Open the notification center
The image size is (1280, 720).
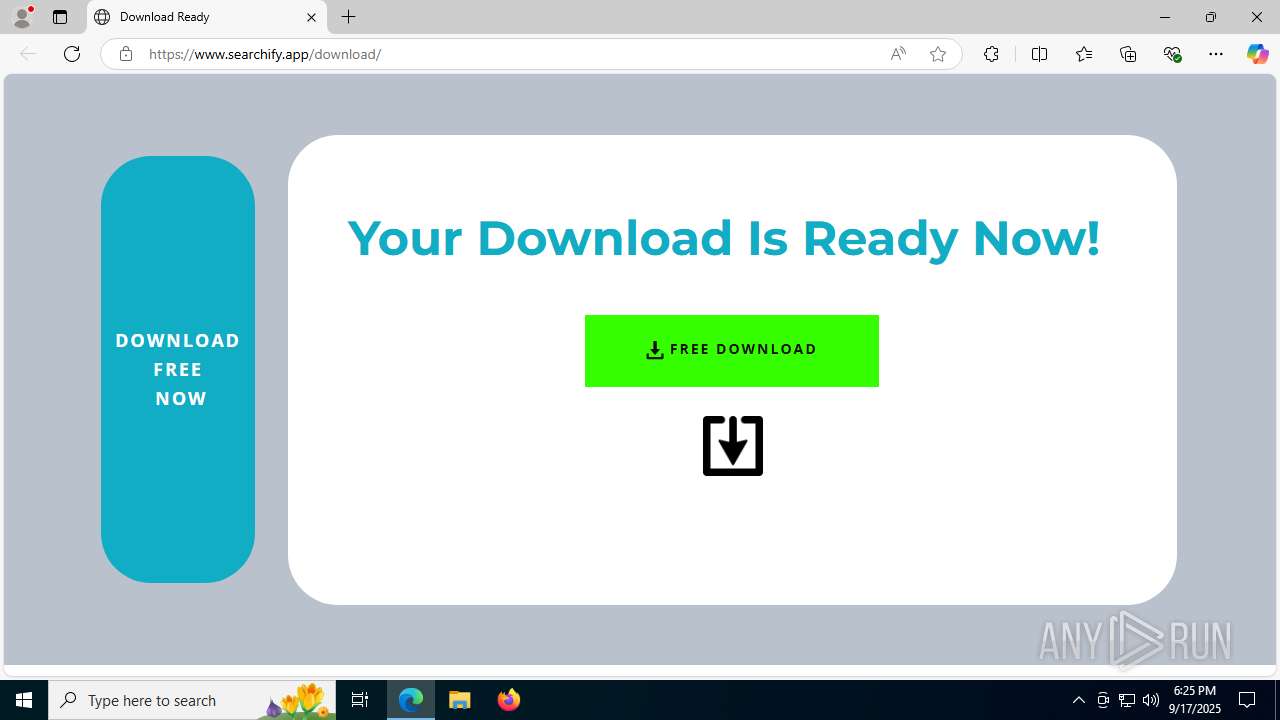[1248, 700]
